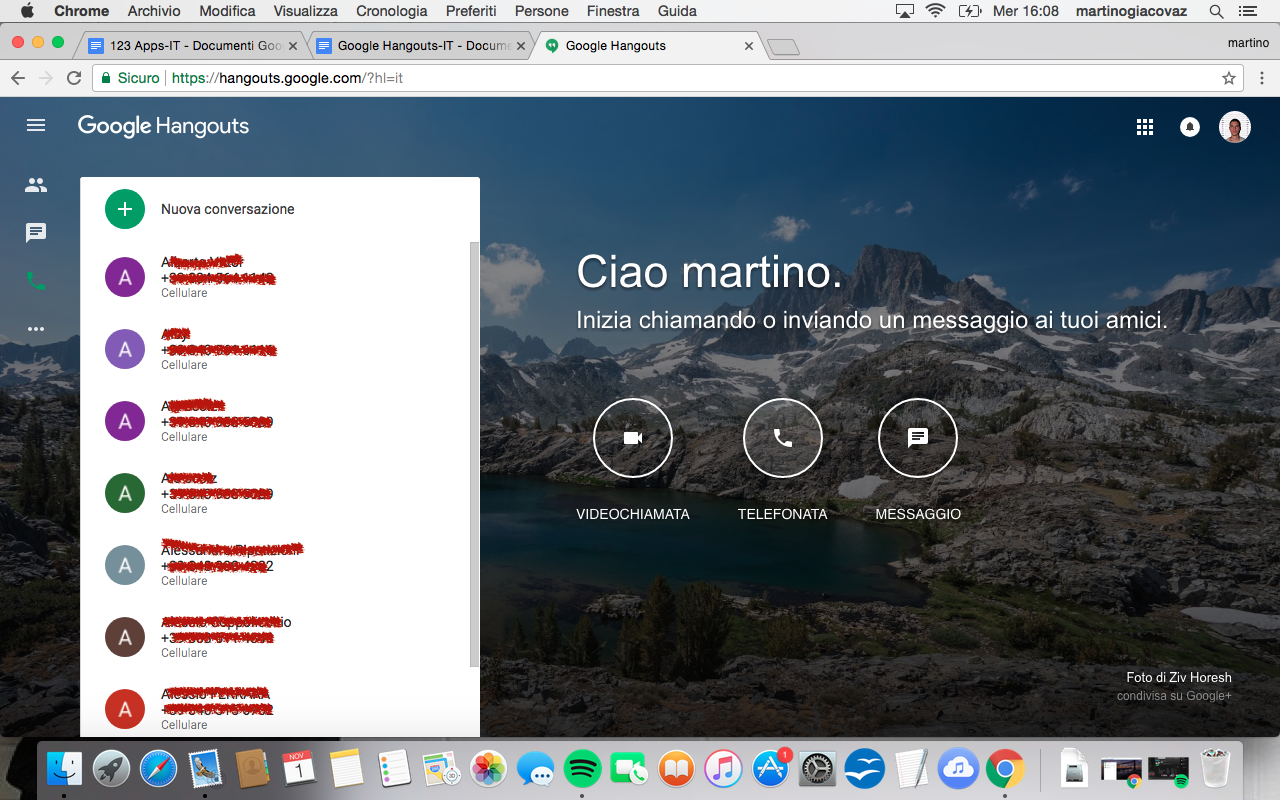Open the Finestra menu
This screenshot has height=800, width=1280.
point(613,11)
